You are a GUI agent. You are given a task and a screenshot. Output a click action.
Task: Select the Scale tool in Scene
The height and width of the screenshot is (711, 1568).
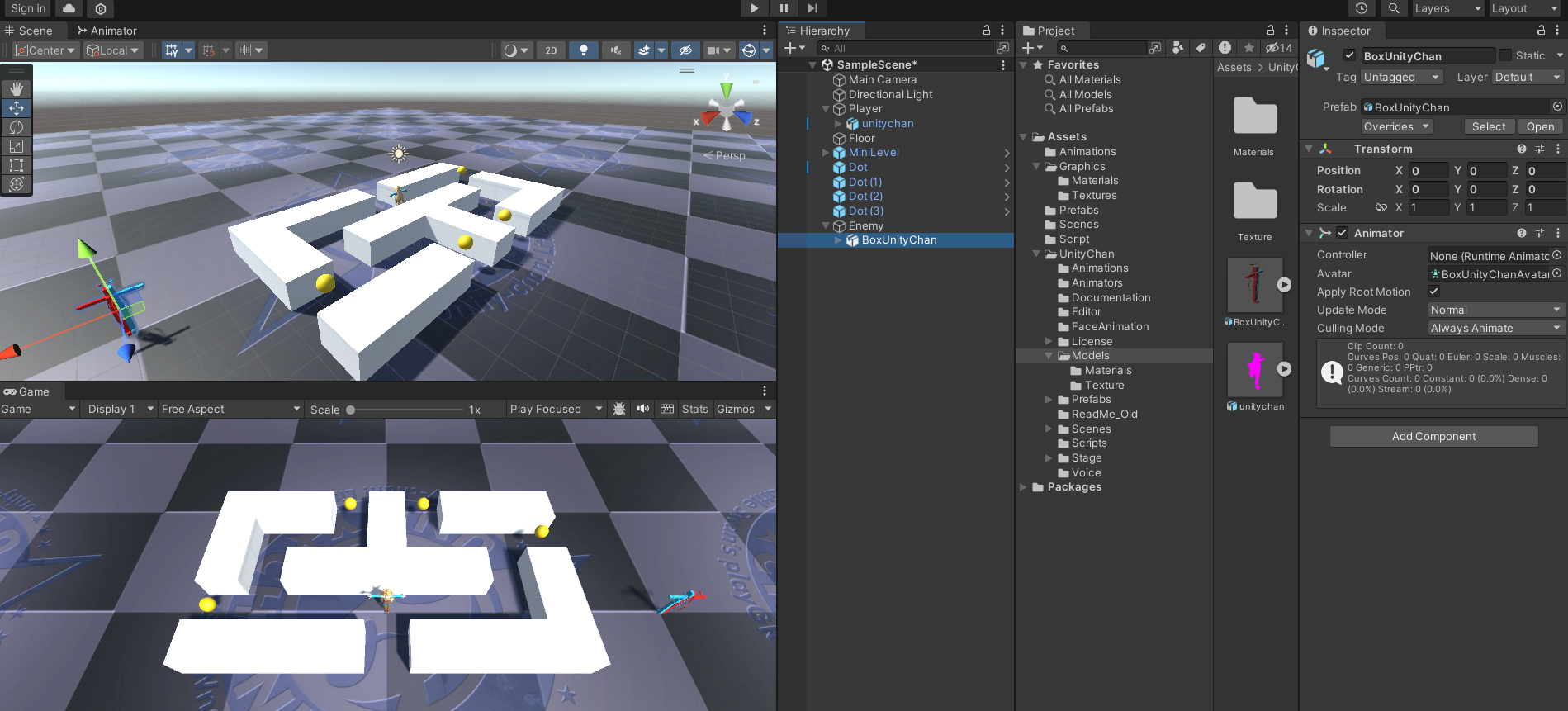[17, 145]
